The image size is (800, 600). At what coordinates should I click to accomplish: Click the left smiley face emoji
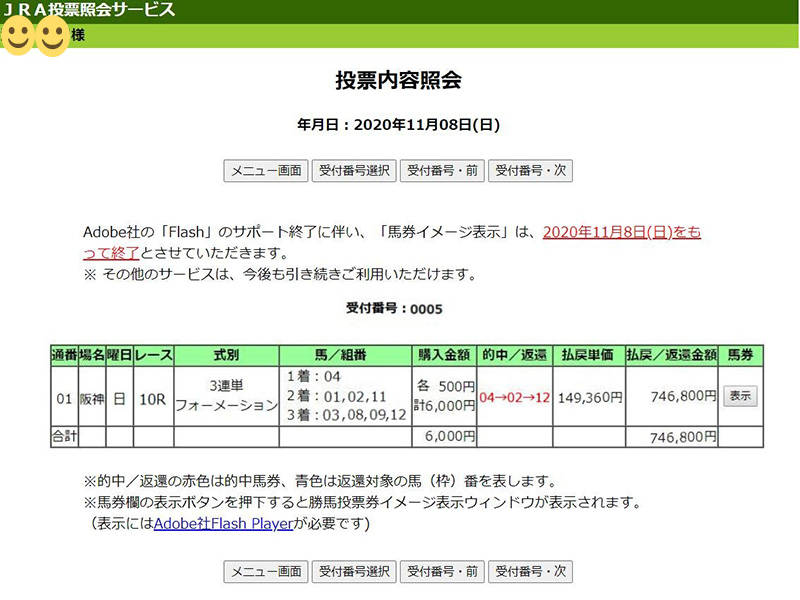pos(18,37)
